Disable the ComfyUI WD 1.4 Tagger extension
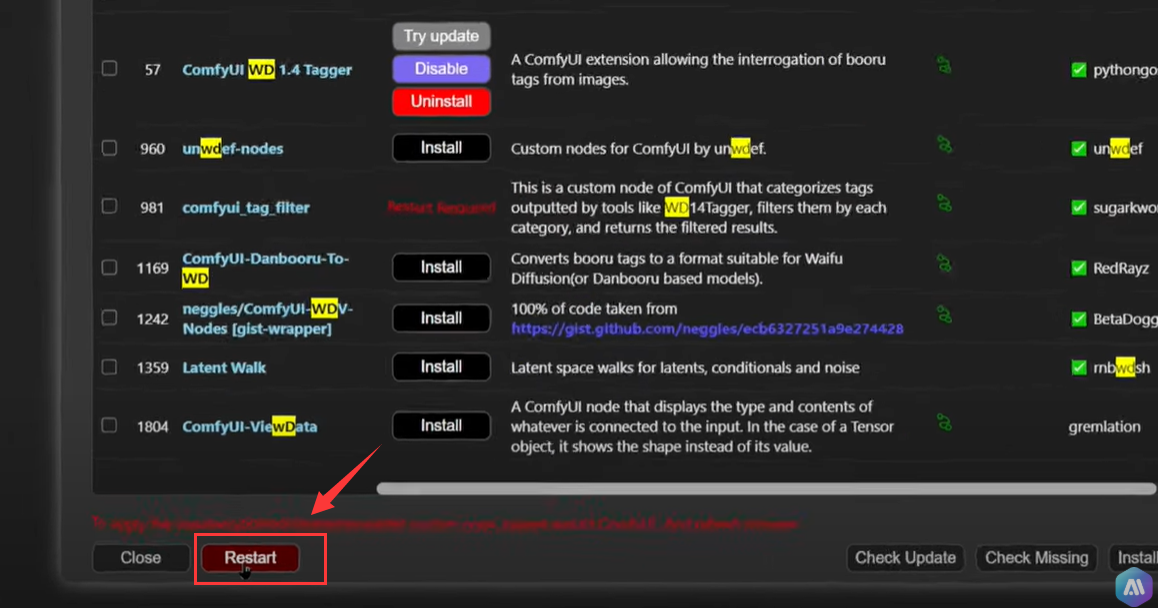 [x=441, y=69]
